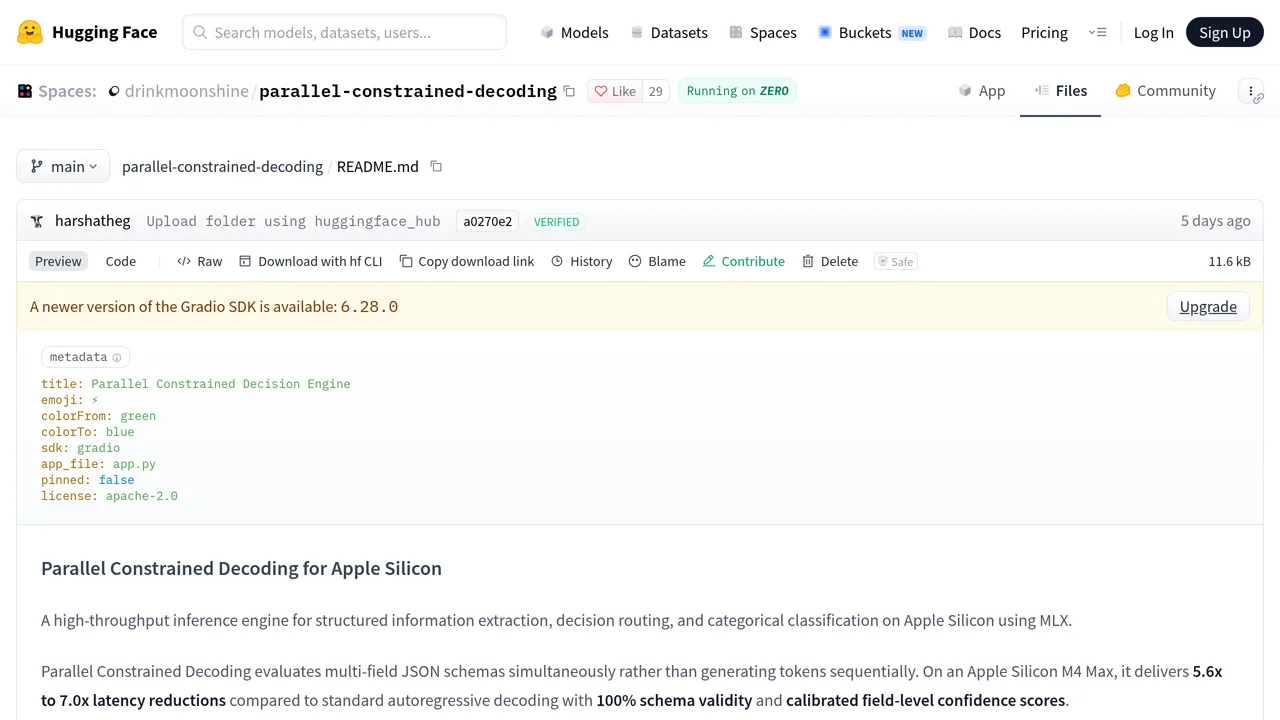Click the search magnifier icon

tap(200, 32)
